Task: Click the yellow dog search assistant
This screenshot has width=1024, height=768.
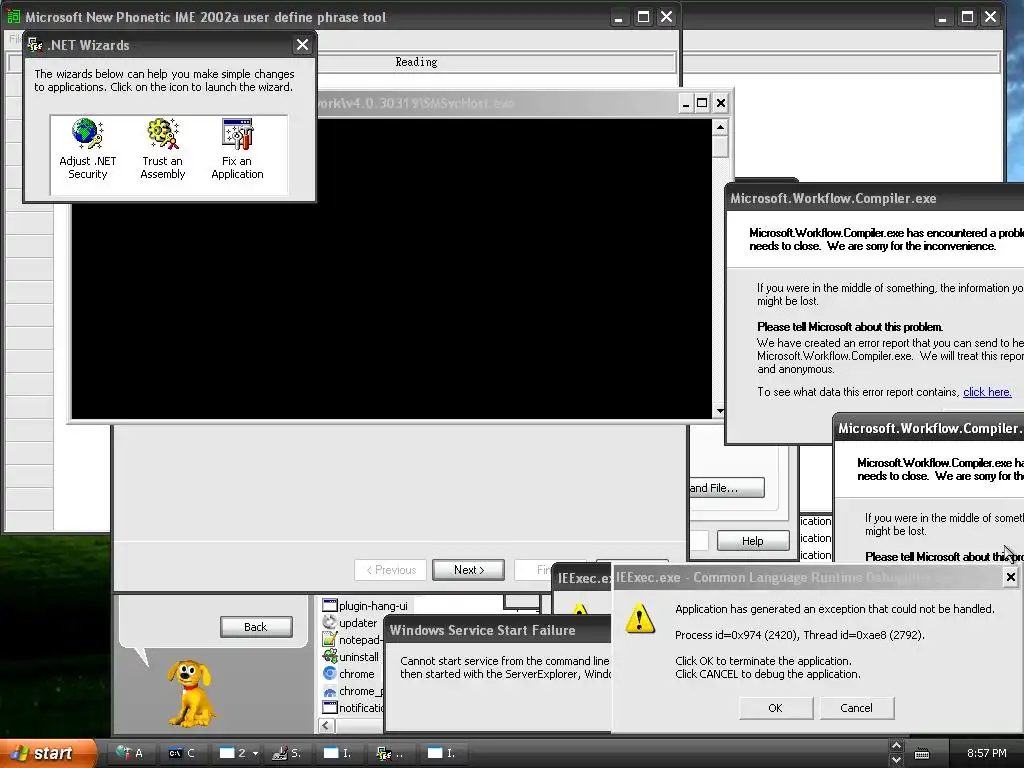Action: (x=189, y=694)
